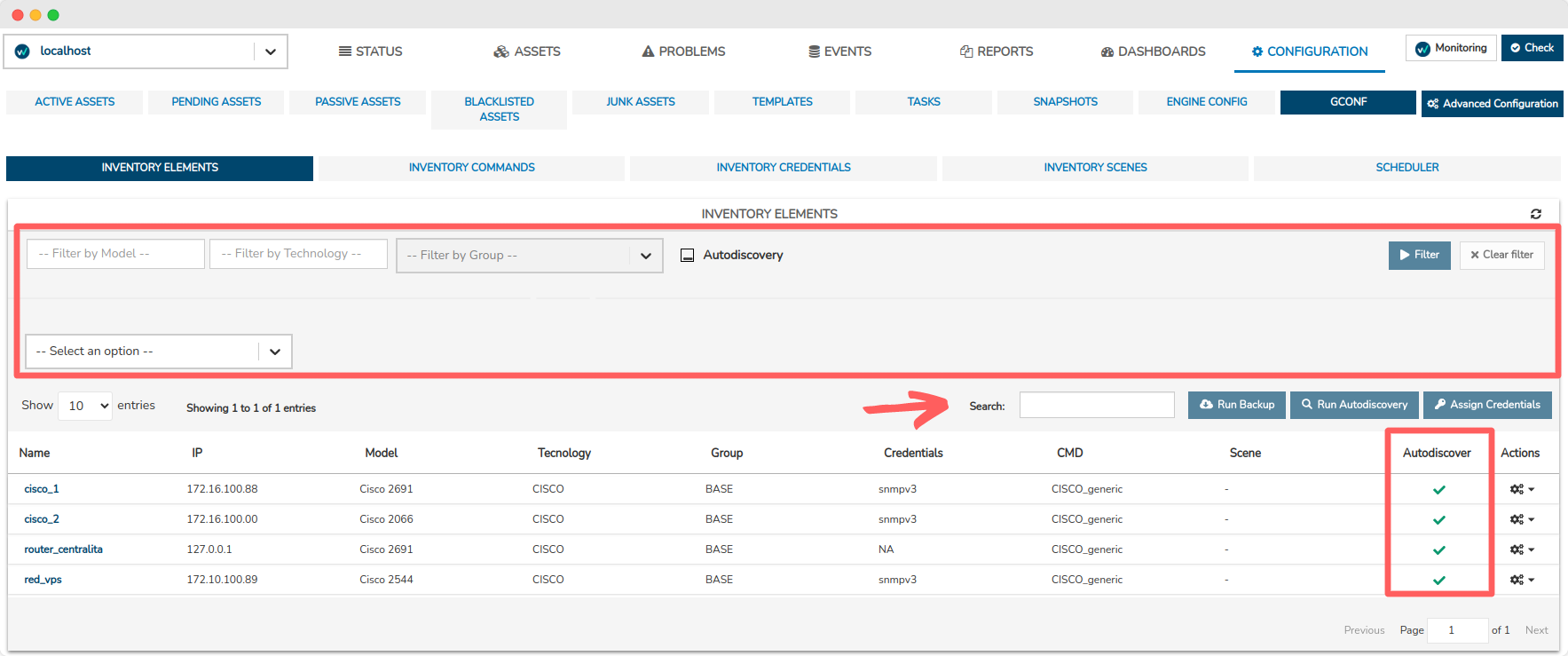1568x656 pixels.
Task: Switch to Snapshots tab
Action: [x=1066, y=102]
